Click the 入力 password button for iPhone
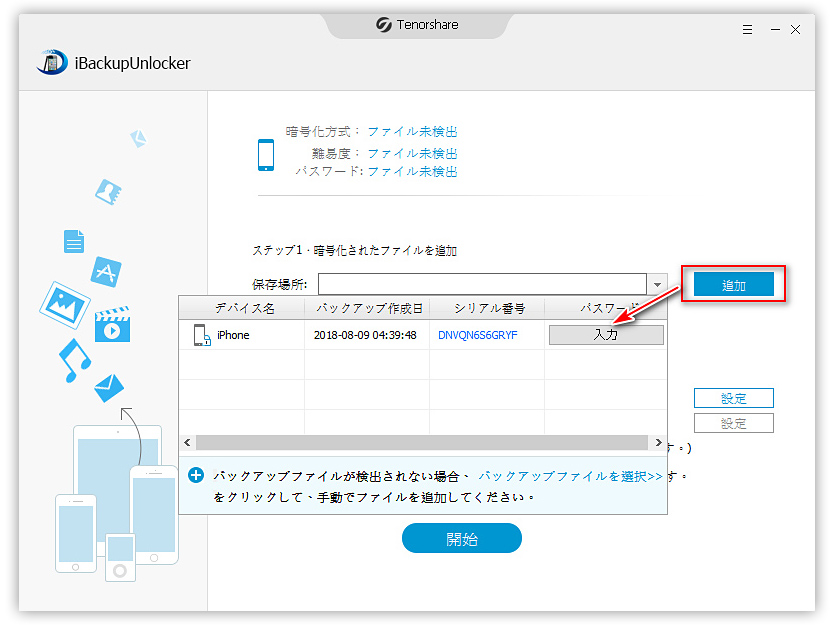This screenshot has width=834, height=625. click(x=606, y=335)
